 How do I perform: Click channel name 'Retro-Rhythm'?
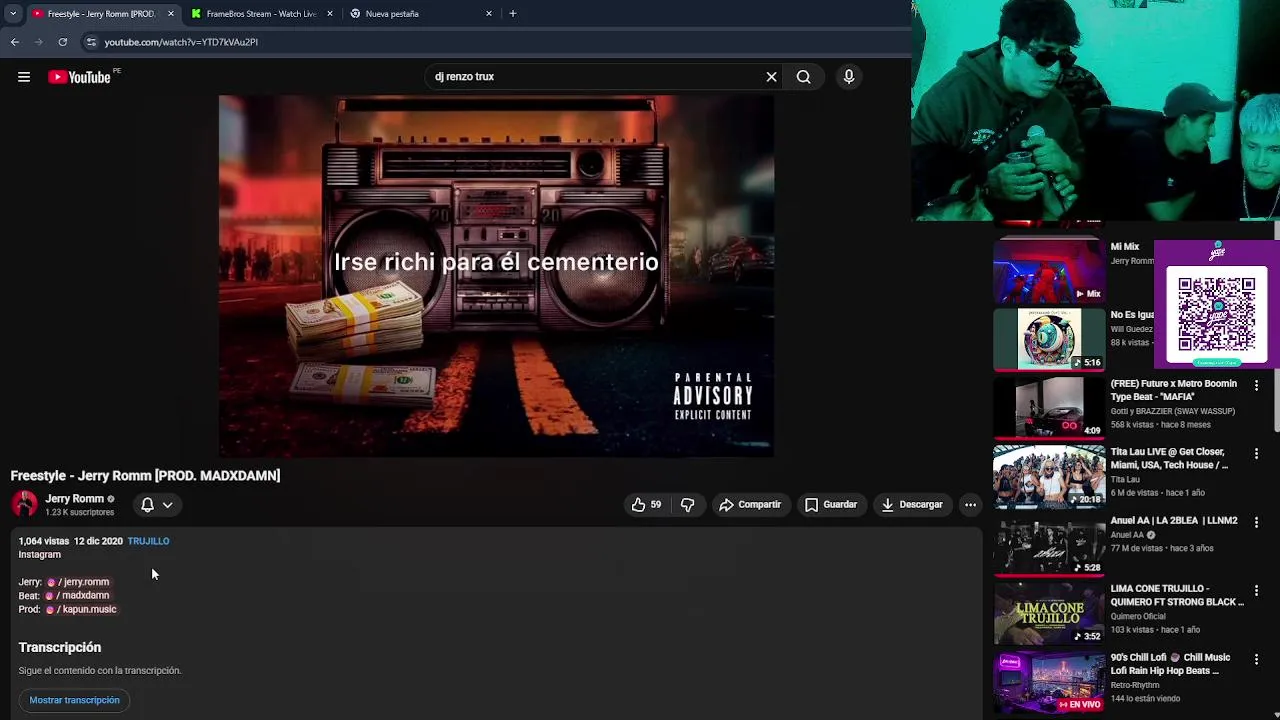[1135, 685]
